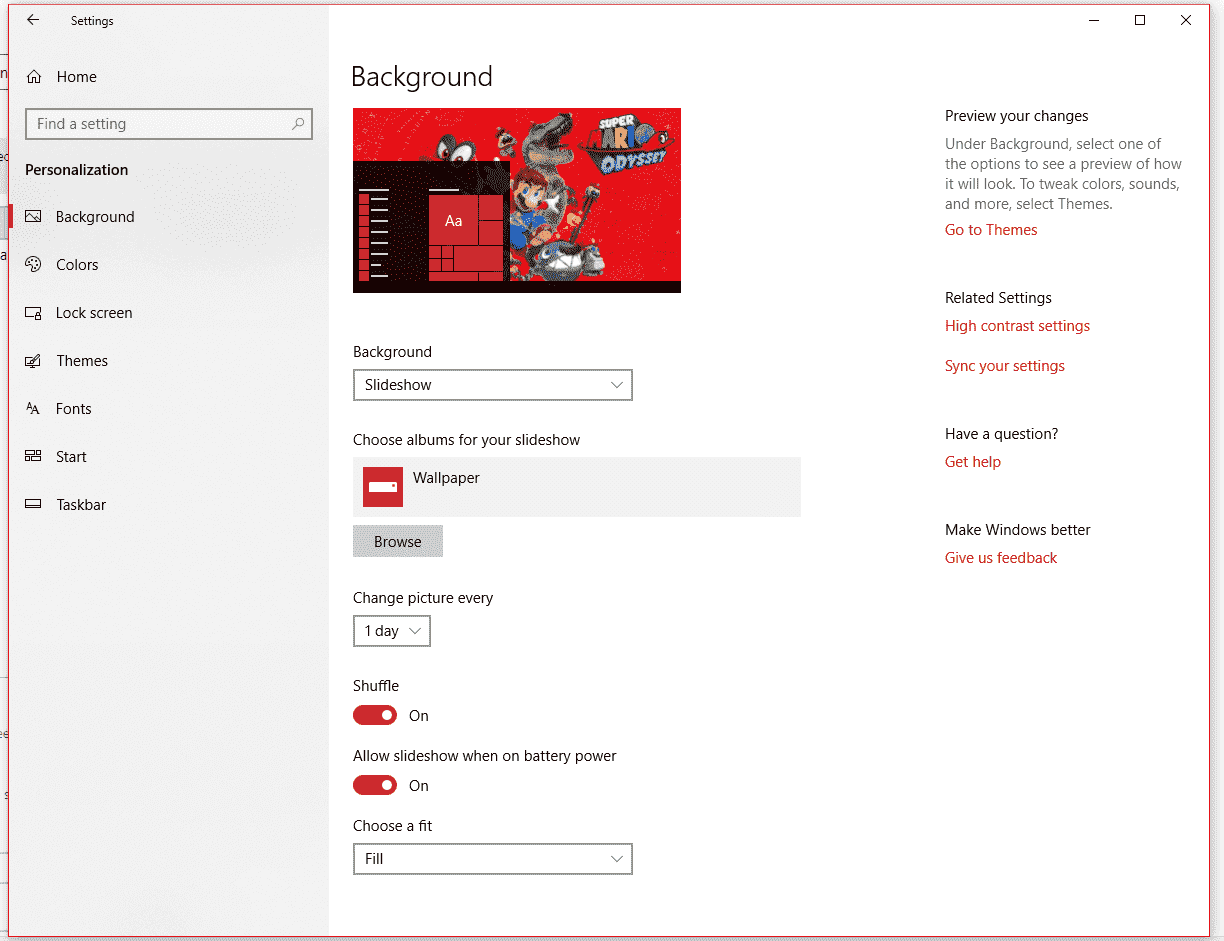The image size is (1224, 941).
Task: Click Sync your settings link
Action: (1005, 366)
